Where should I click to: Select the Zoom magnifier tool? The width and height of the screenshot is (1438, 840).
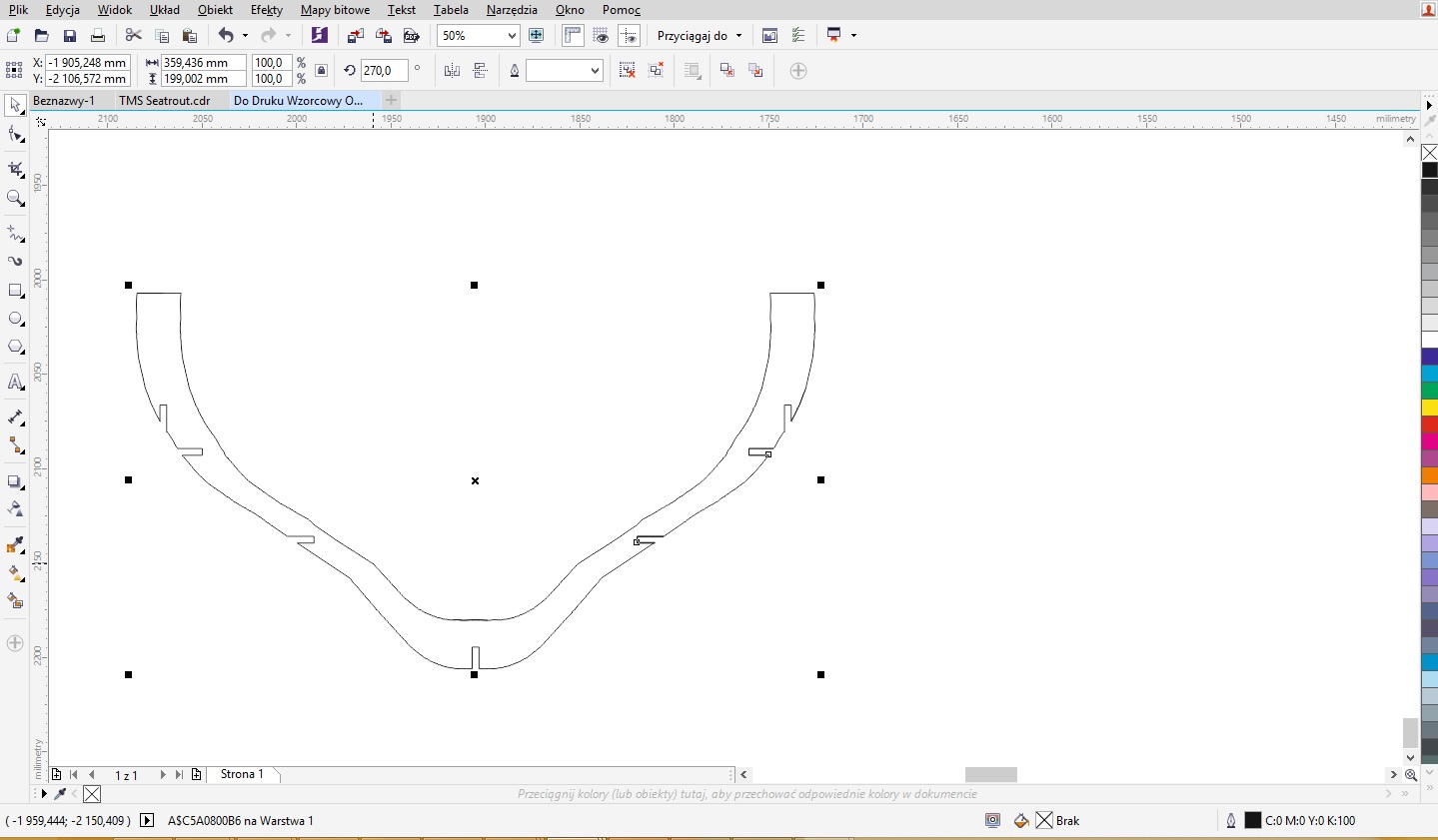click(15, 199)
